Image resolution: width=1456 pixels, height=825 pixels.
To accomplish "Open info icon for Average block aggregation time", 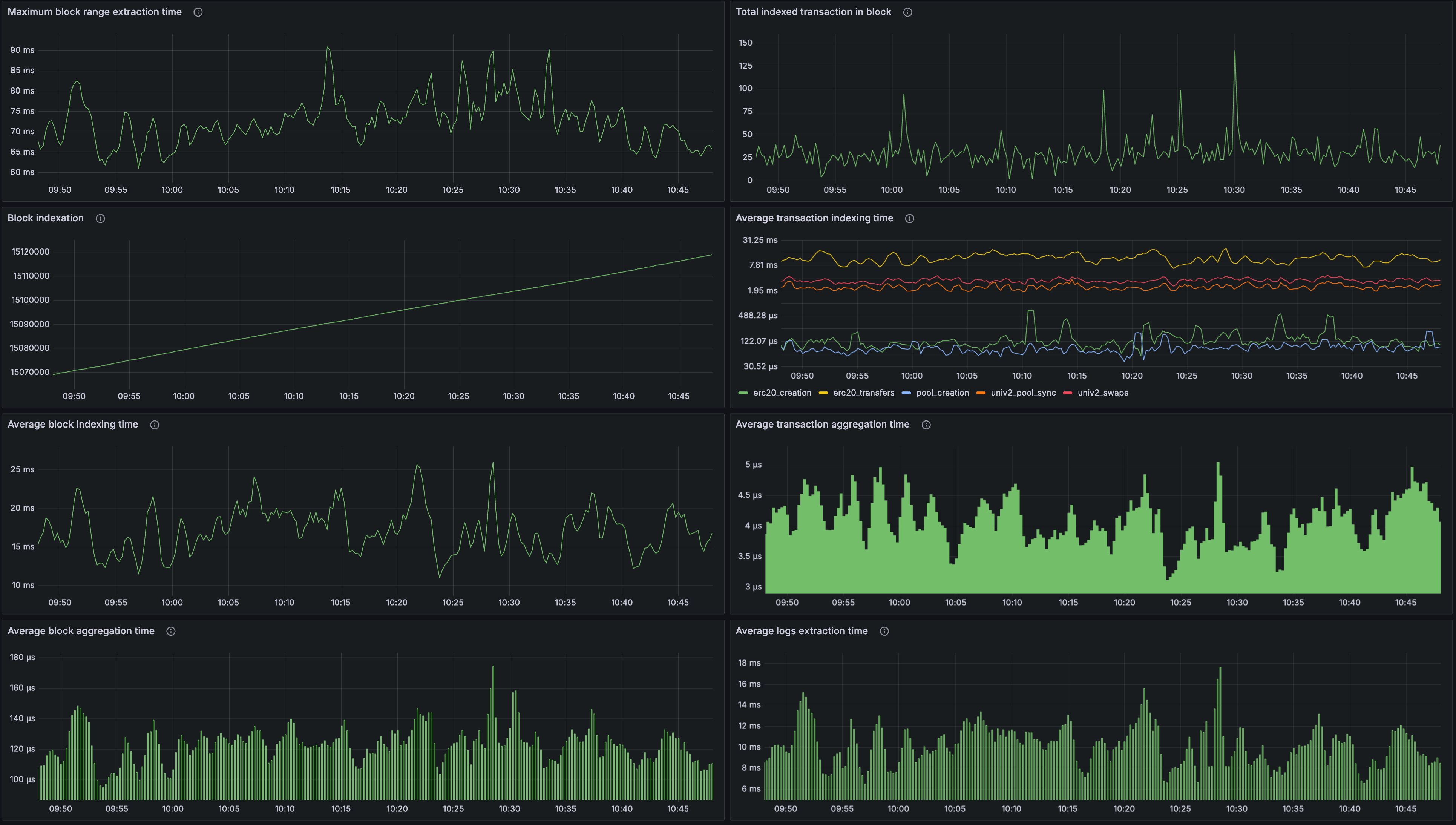I will [170, 631].
